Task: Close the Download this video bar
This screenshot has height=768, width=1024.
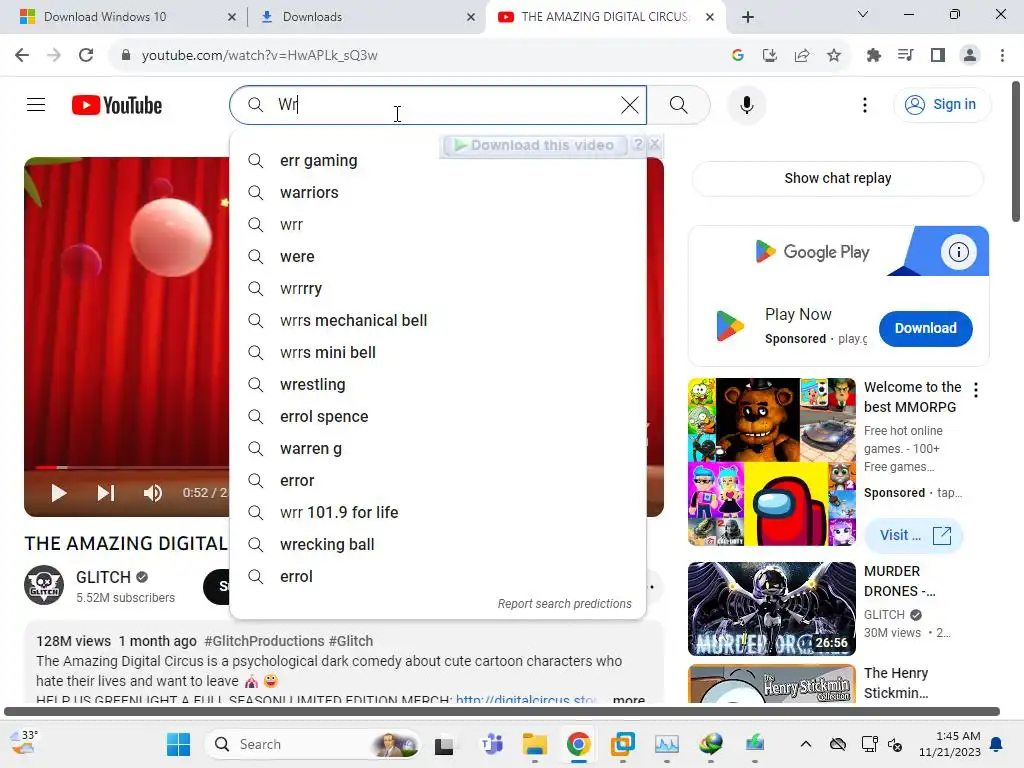Action: coord(655,144)
